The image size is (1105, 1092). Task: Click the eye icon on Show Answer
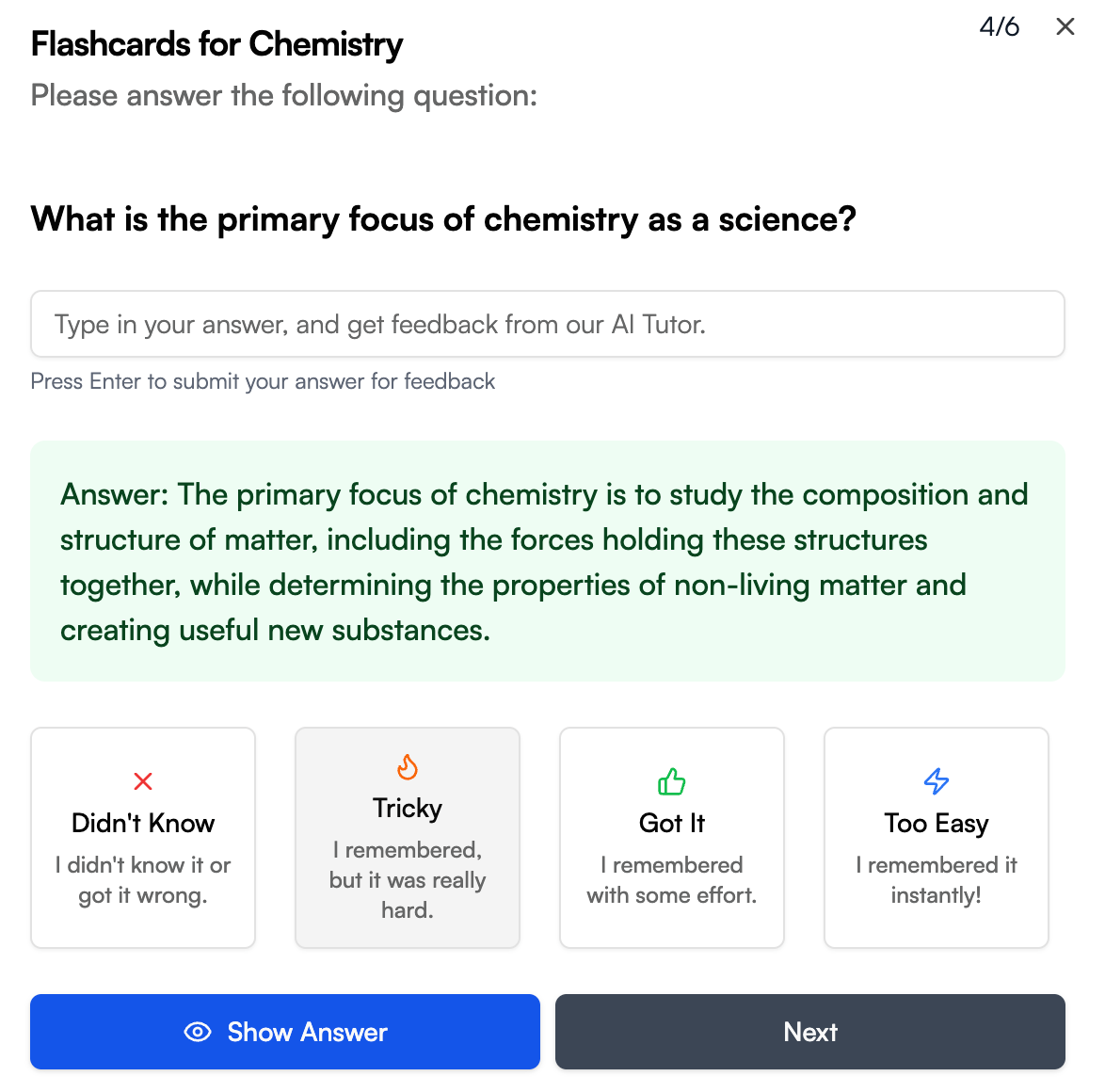coord(198,1032)
